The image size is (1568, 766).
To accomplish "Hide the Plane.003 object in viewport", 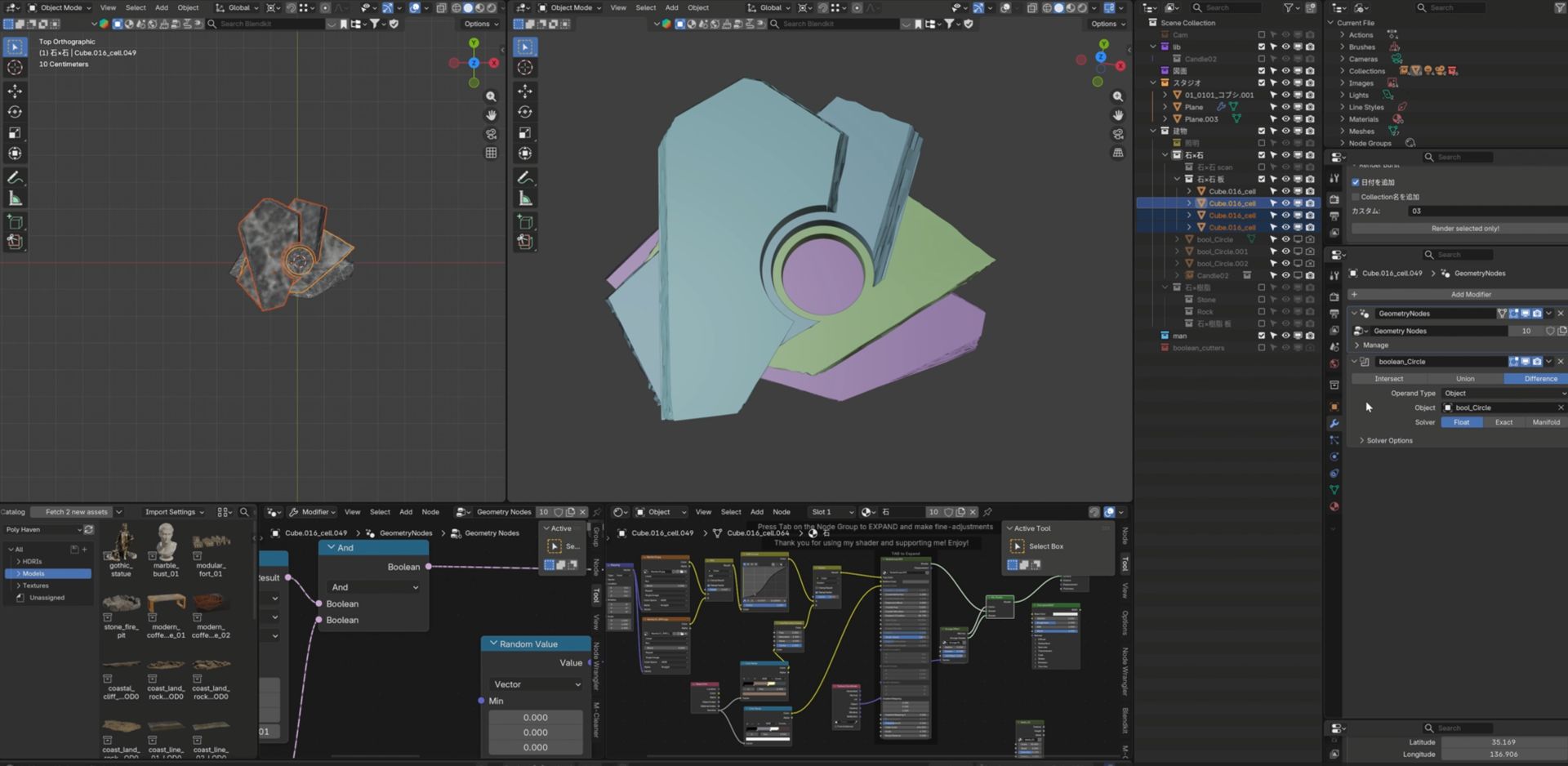I will pyautogui.click(x=1285, y=119).
